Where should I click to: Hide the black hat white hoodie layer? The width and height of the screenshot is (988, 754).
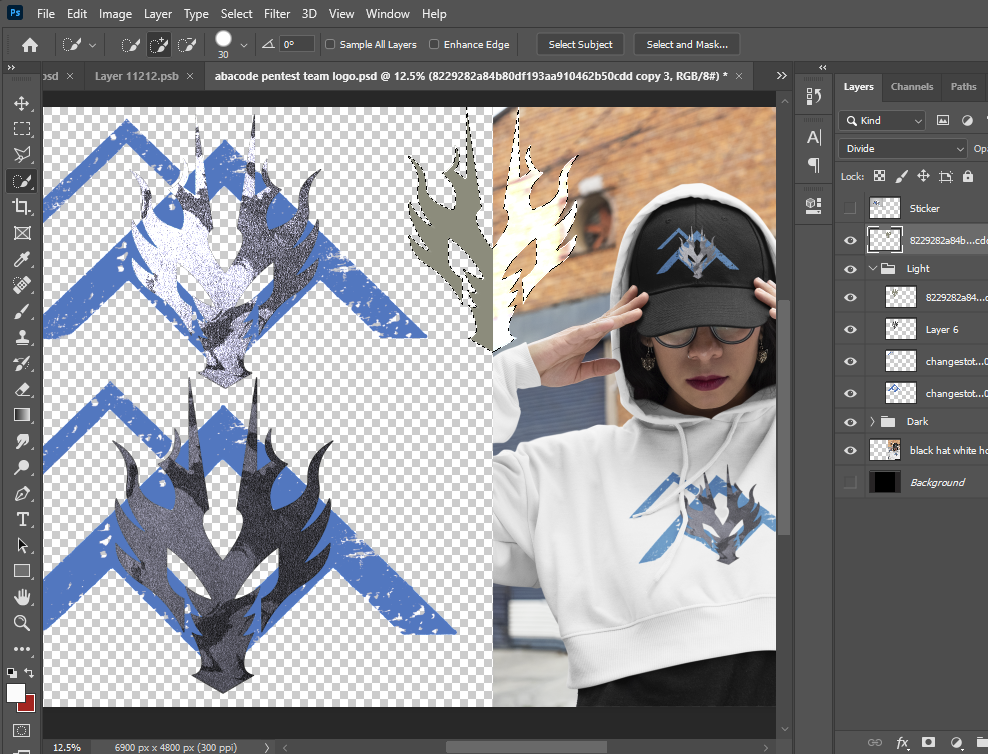point(849,449)
